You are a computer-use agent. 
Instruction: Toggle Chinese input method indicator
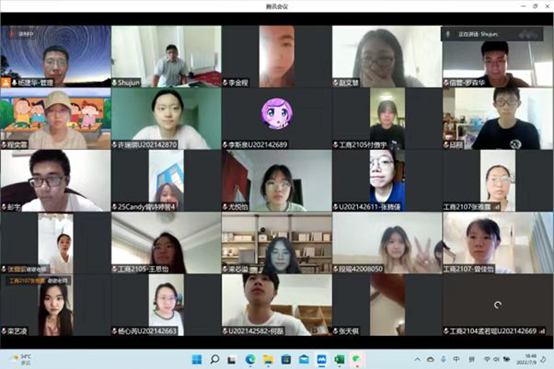pyautogui.click(x=456, y=359)
